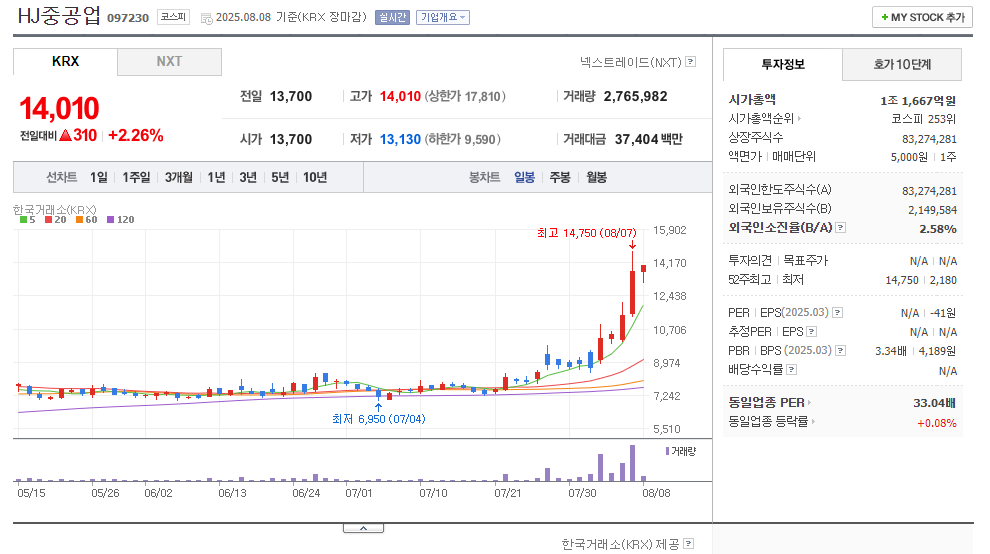Click the help icon beside 배당수익률
Image resolution: width=990 pixels, height=554 pixels.
coord(791,370)
